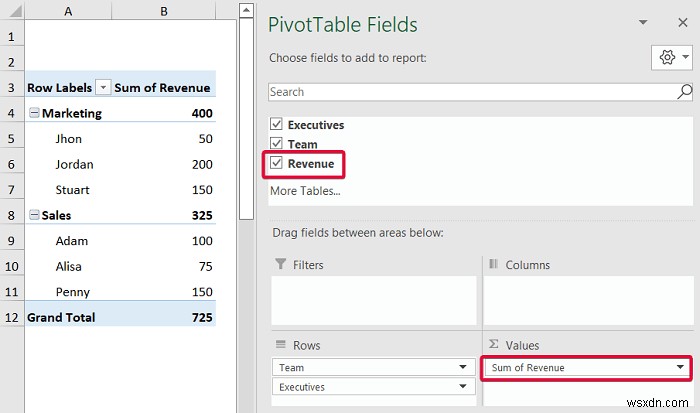Collapse the Sales group
Screen dimensions: 700x413
click(x=34, y=215)
